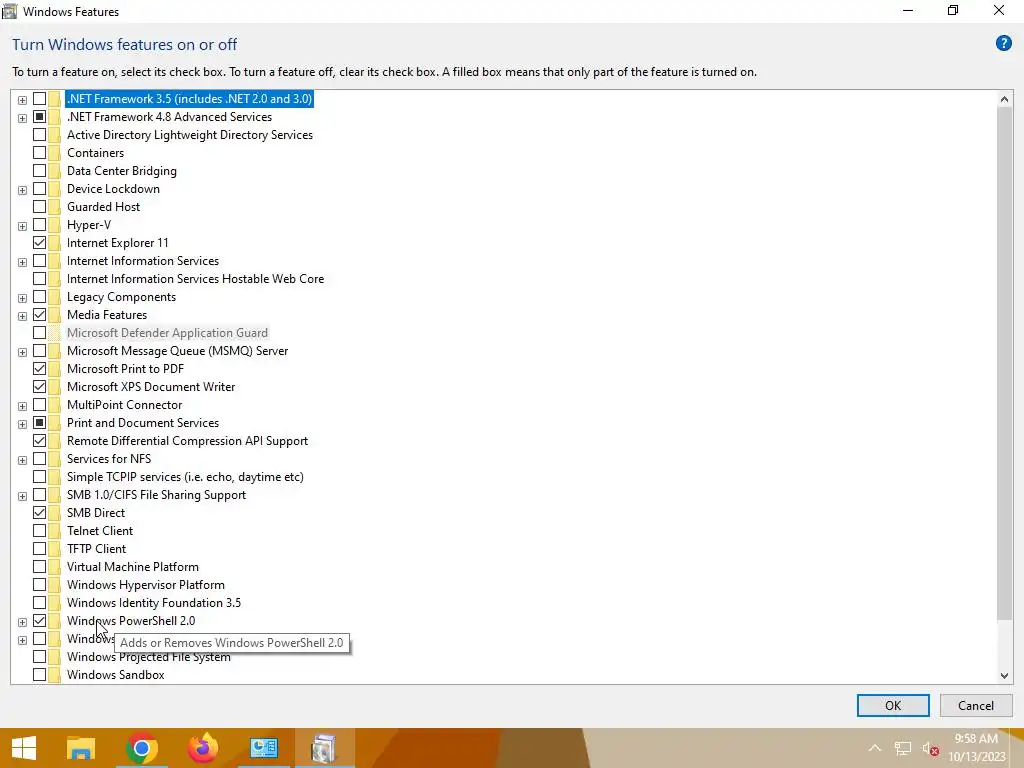Select Active Directory Lightweight Directory Services
The width and height of the screenshot is (1024, 768).
(x=189, y=135)
